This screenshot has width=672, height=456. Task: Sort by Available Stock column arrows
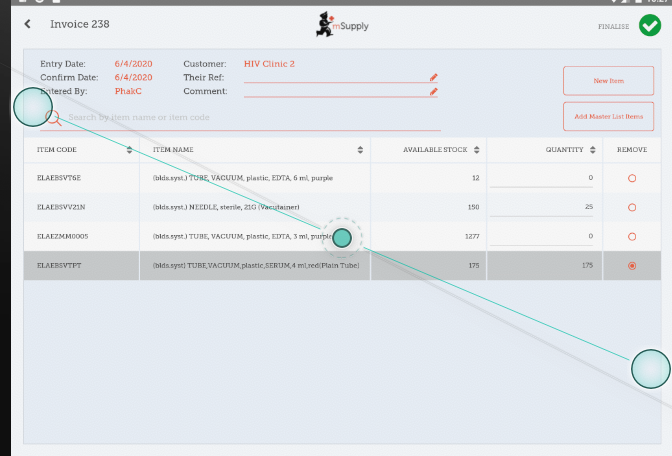[x=477, y=150]
